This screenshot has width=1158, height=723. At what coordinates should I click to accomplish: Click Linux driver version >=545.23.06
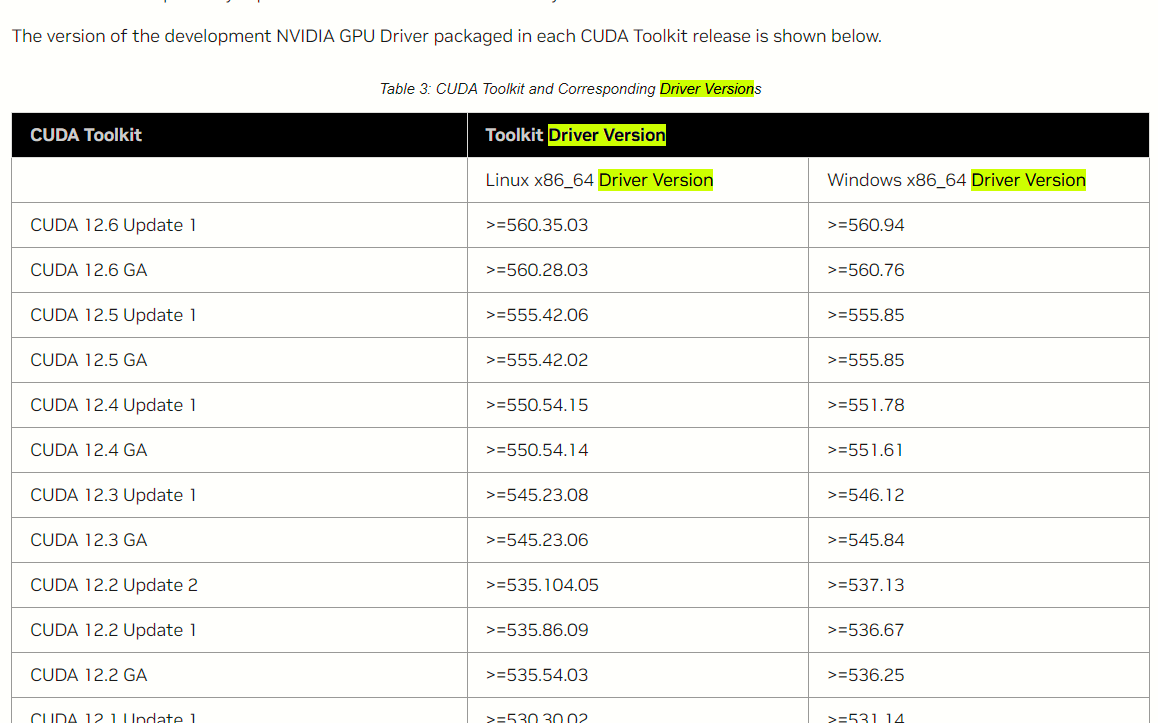pos(537,540)
